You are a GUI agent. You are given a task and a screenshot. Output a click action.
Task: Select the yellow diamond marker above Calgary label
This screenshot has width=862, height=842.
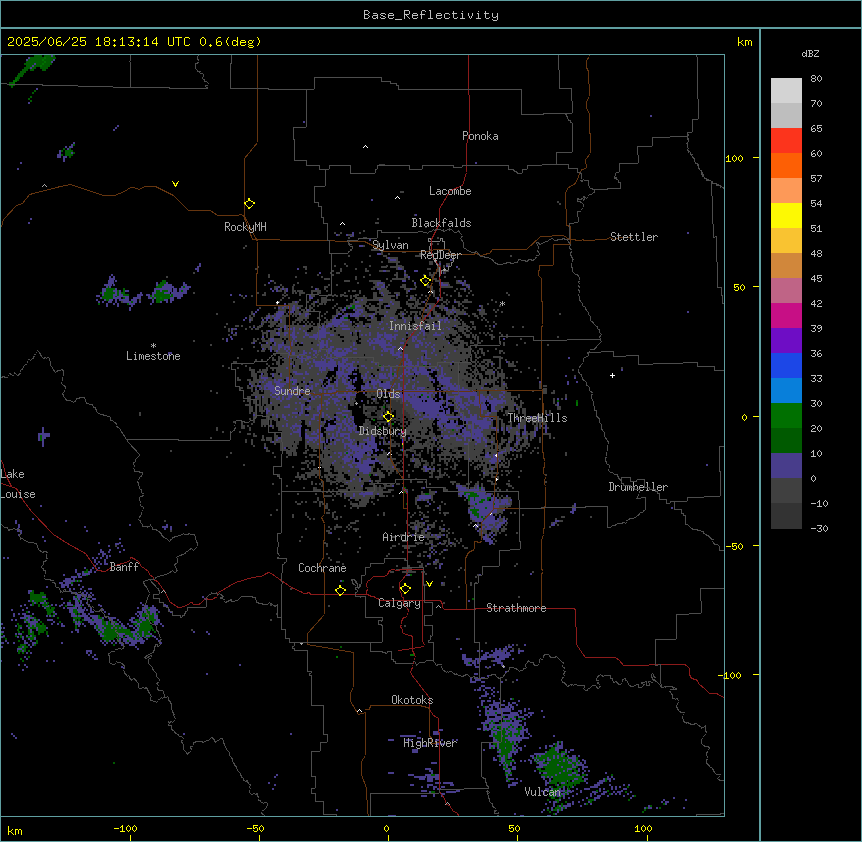point(405,589)
